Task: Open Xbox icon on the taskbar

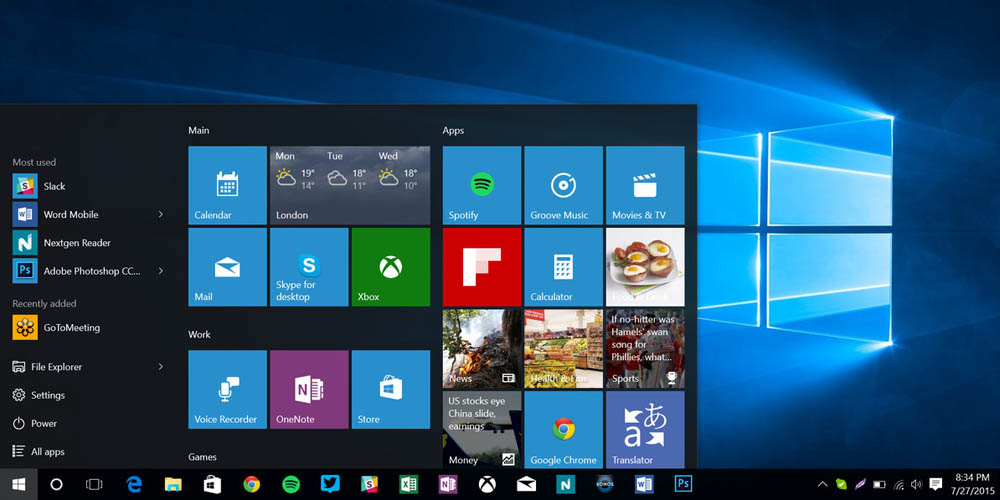Action: tap(487, 485)
